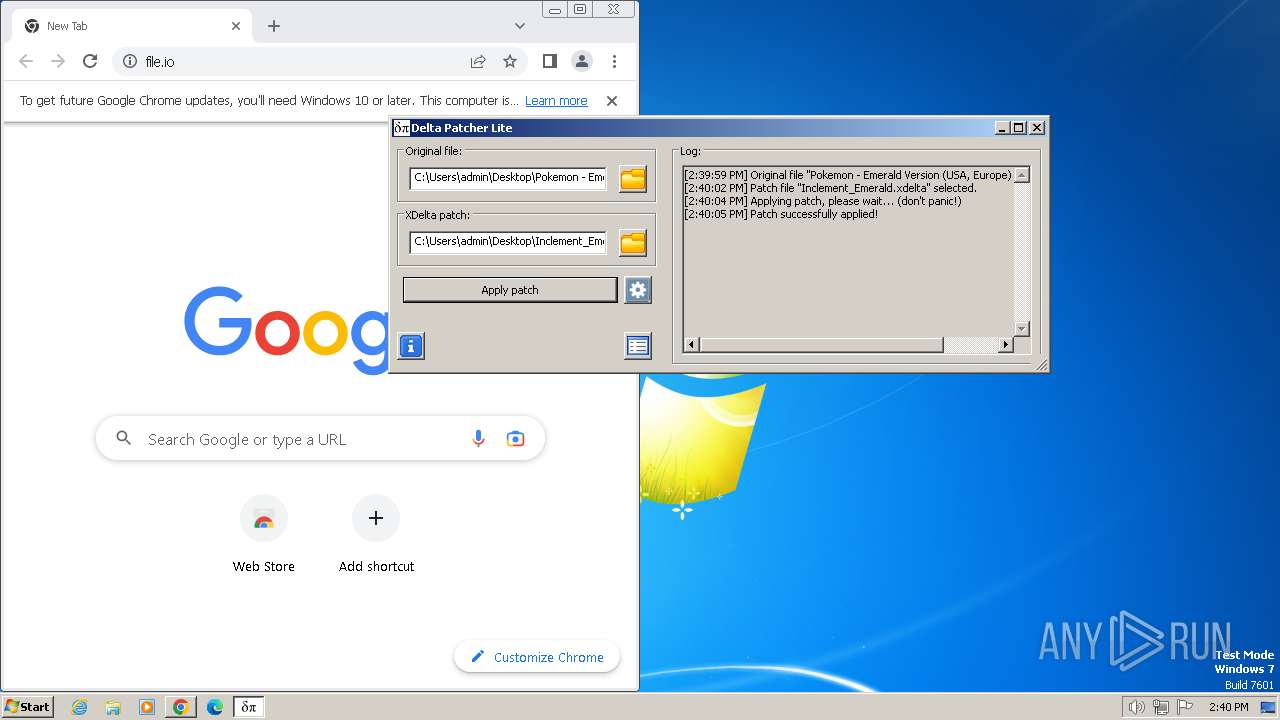
Task: Browse for XDelta patch folder icon
Action: tap(633, 243)
